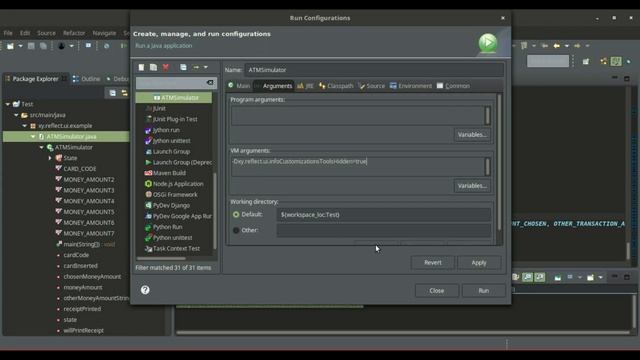Click the configuration list horizontal scrollbar

[161, 258]
